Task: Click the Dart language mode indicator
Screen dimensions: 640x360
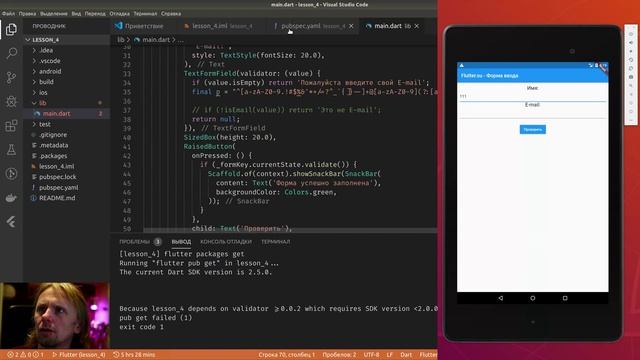Action: (x=406, y=355)
